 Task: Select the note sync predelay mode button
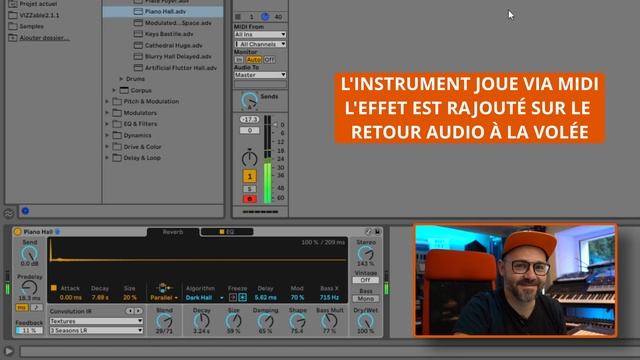coord(36,307)
